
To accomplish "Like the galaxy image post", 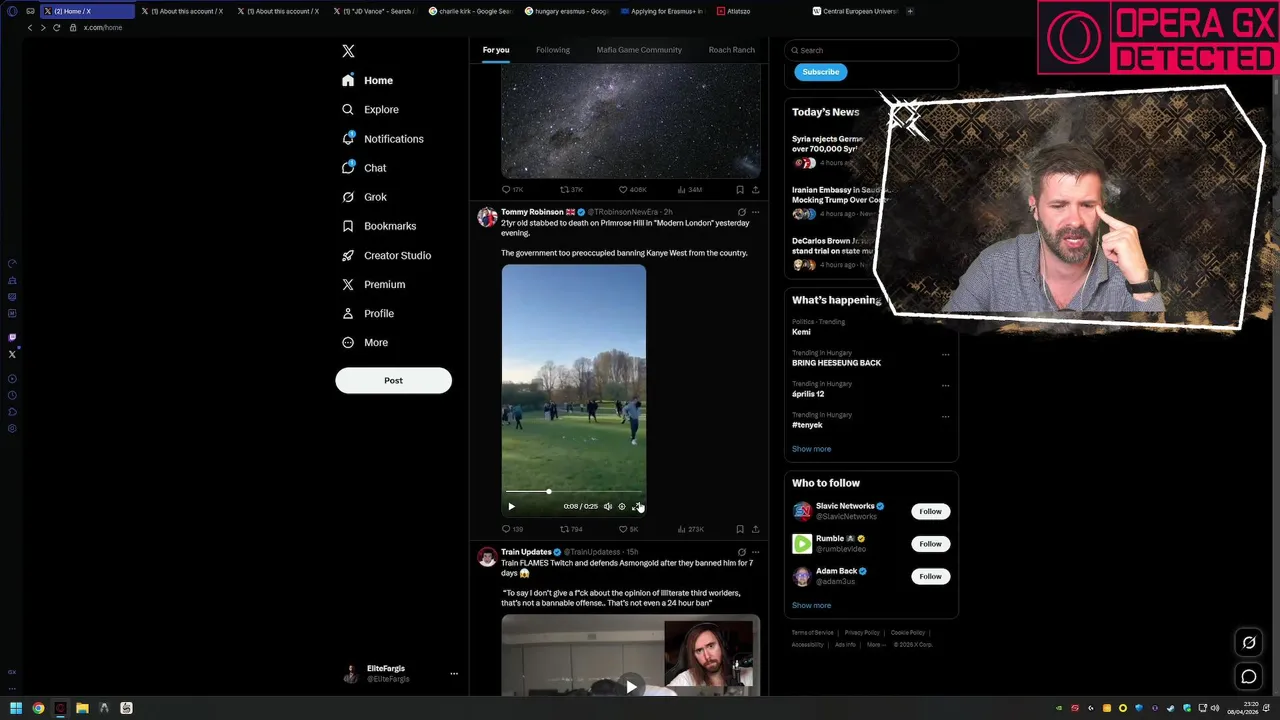I will coord(632,189).
